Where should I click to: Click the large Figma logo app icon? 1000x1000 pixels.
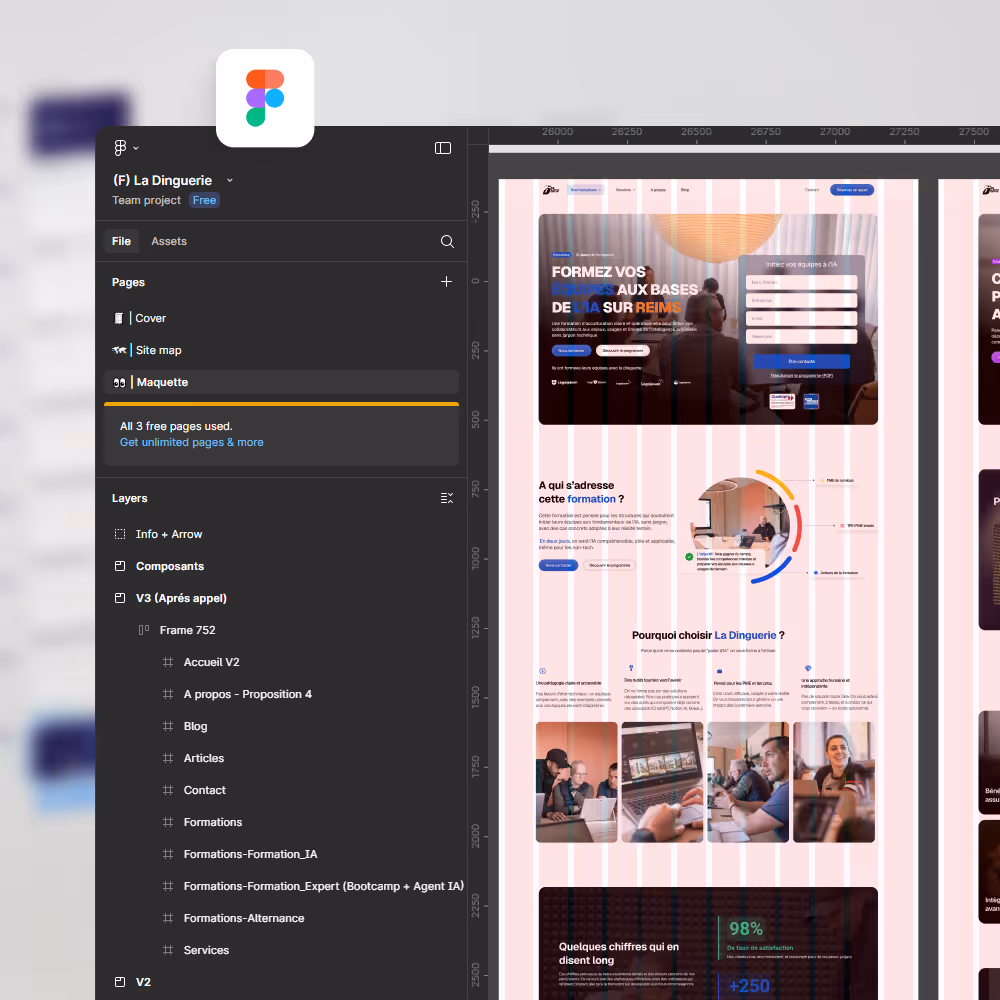(x=265, y=98)
